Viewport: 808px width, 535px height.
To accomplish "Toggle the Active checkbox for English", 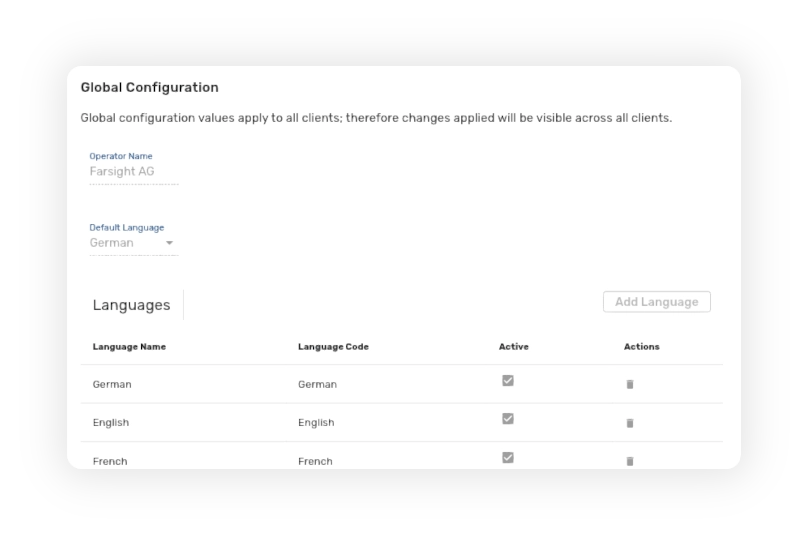I will click(x=508, y=419).
